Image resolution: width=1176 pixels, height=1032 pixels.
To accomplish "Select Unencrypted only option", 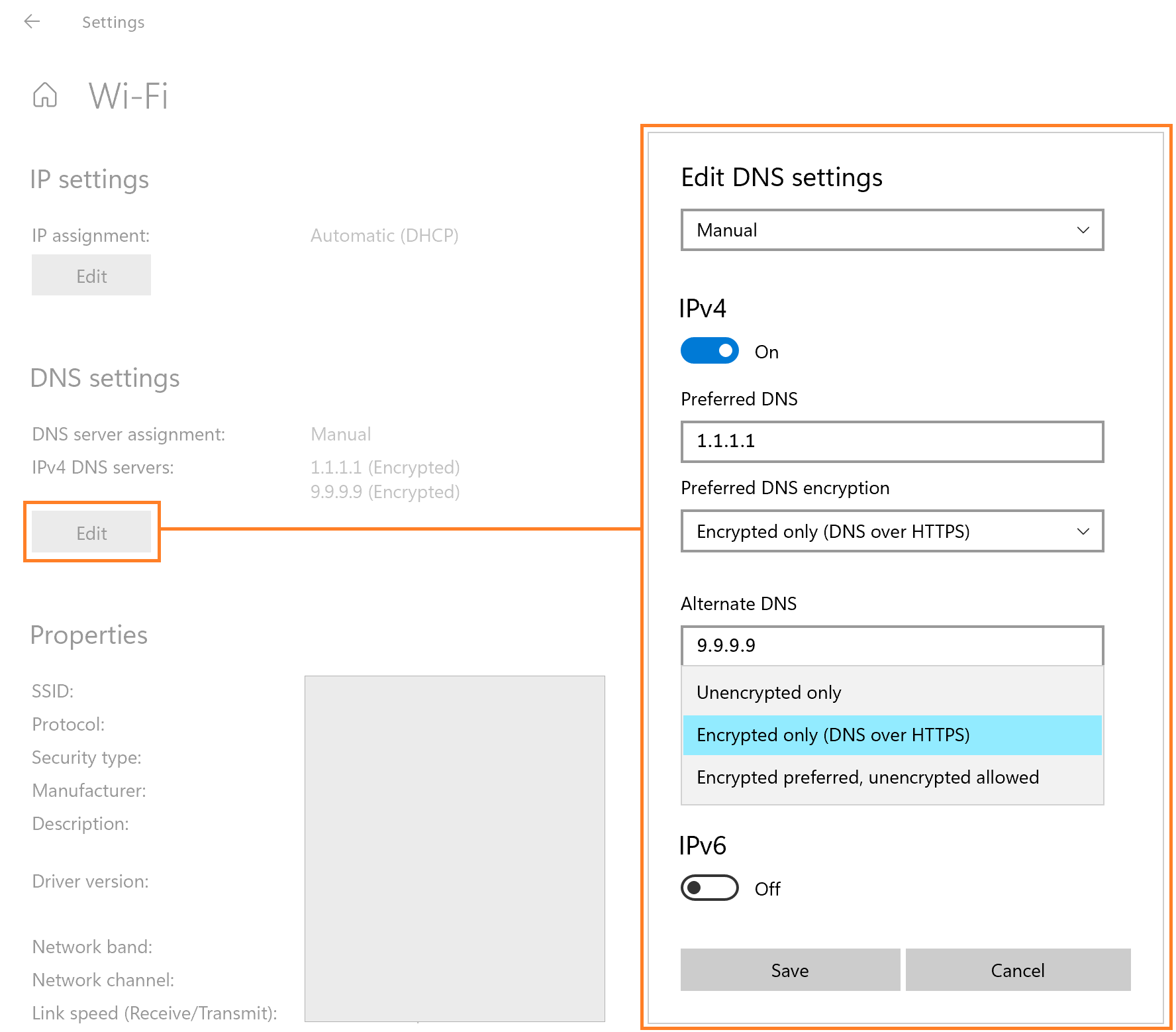I will coord(892,692).
